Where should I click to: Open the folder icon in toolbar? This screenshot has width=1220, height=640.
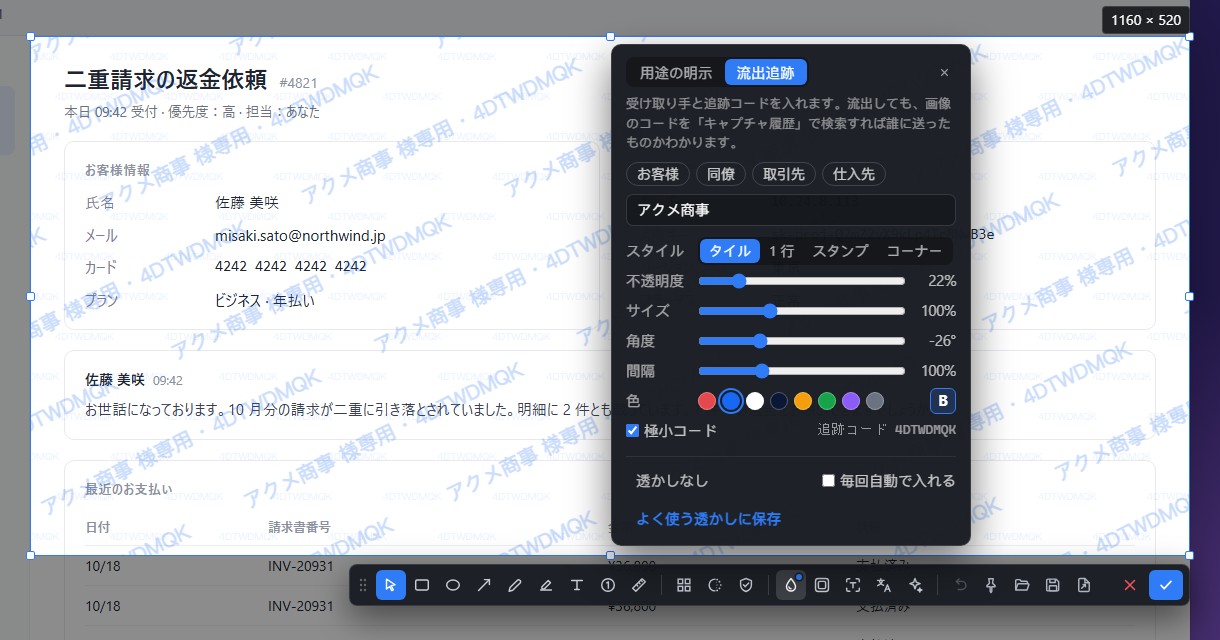[x=1022, y=585]
